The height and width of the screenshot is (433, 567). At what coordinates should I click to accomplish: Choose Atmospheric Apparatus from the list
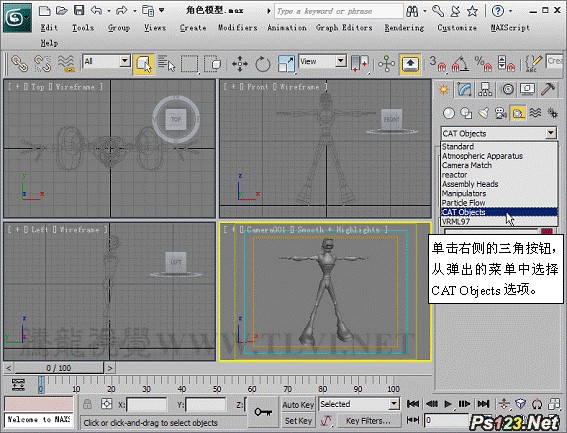click(x=499, y=156)
